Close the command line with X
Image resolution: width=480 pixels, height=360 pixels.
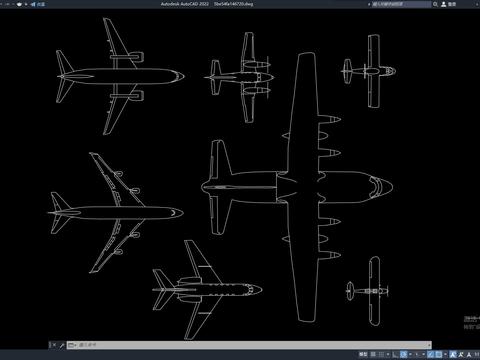click(53, 345)
